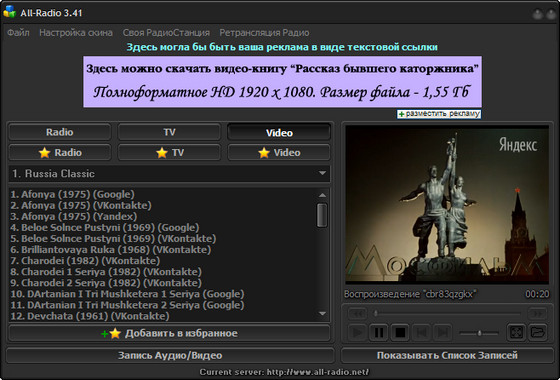Image resolution: width=560 pixels, height=380 pixels.
Task: Select 10. DArtanian I Tri Mushketera 1 Seriya
Action: click(x=127, y=294)
